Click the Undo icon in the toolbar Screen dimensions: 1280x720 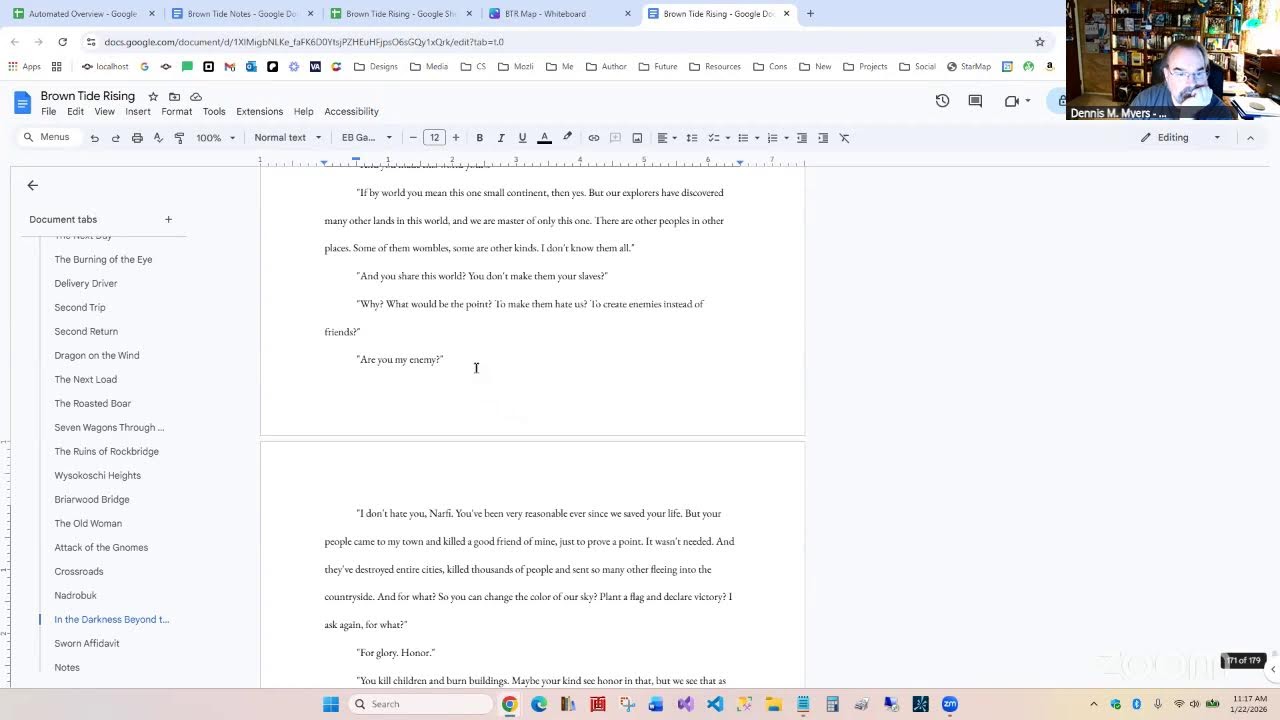[94, 138]
